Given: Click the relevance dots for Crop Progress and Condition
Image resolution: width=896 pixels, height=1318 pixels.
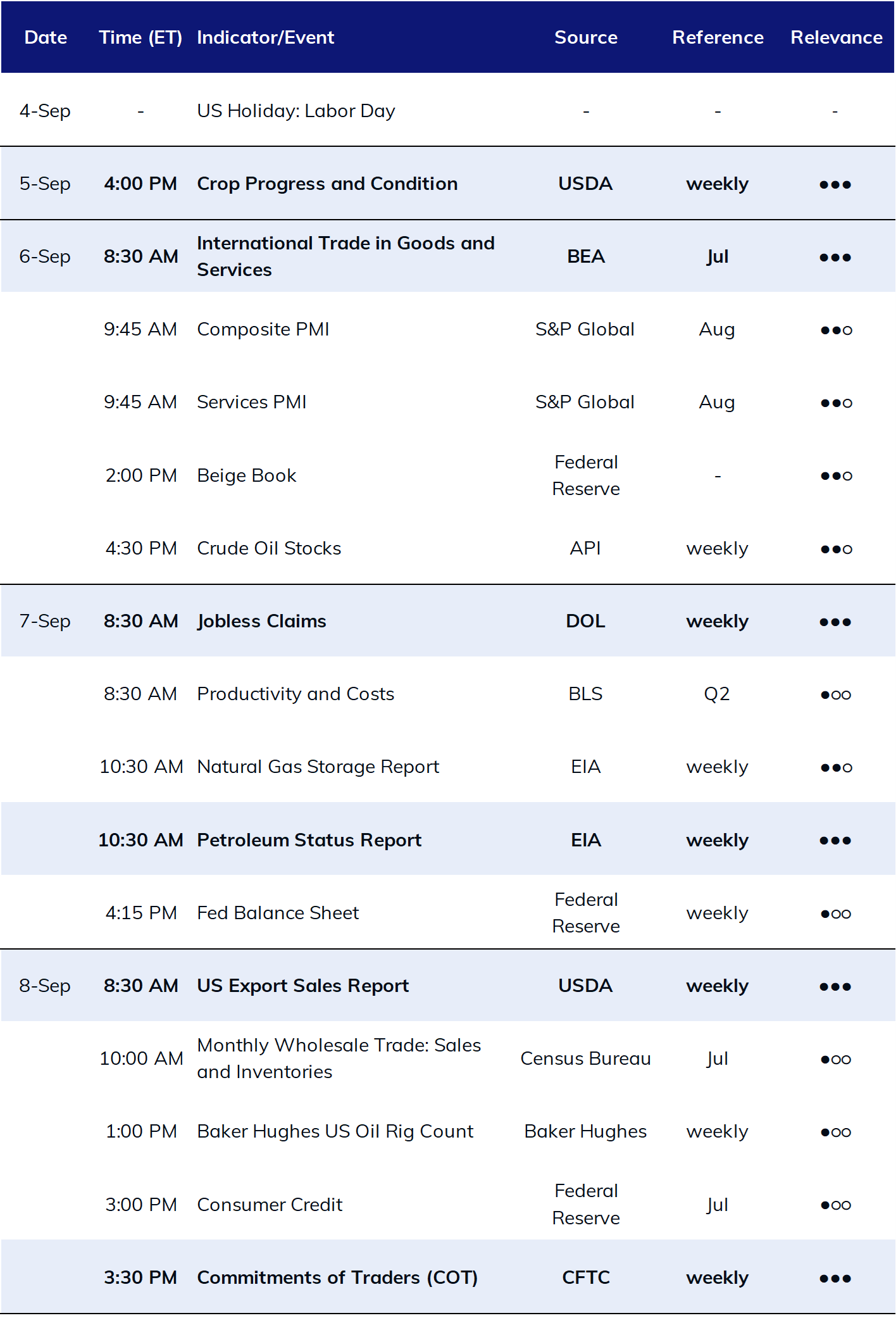Looking at the screenshot, I should tap(835, 185).
